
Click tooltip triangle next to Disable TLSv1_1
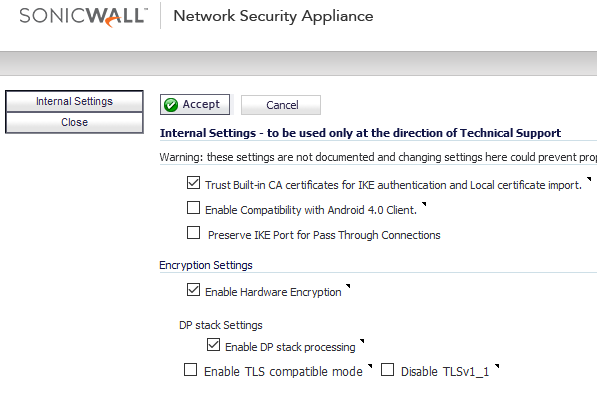point(496,366)
